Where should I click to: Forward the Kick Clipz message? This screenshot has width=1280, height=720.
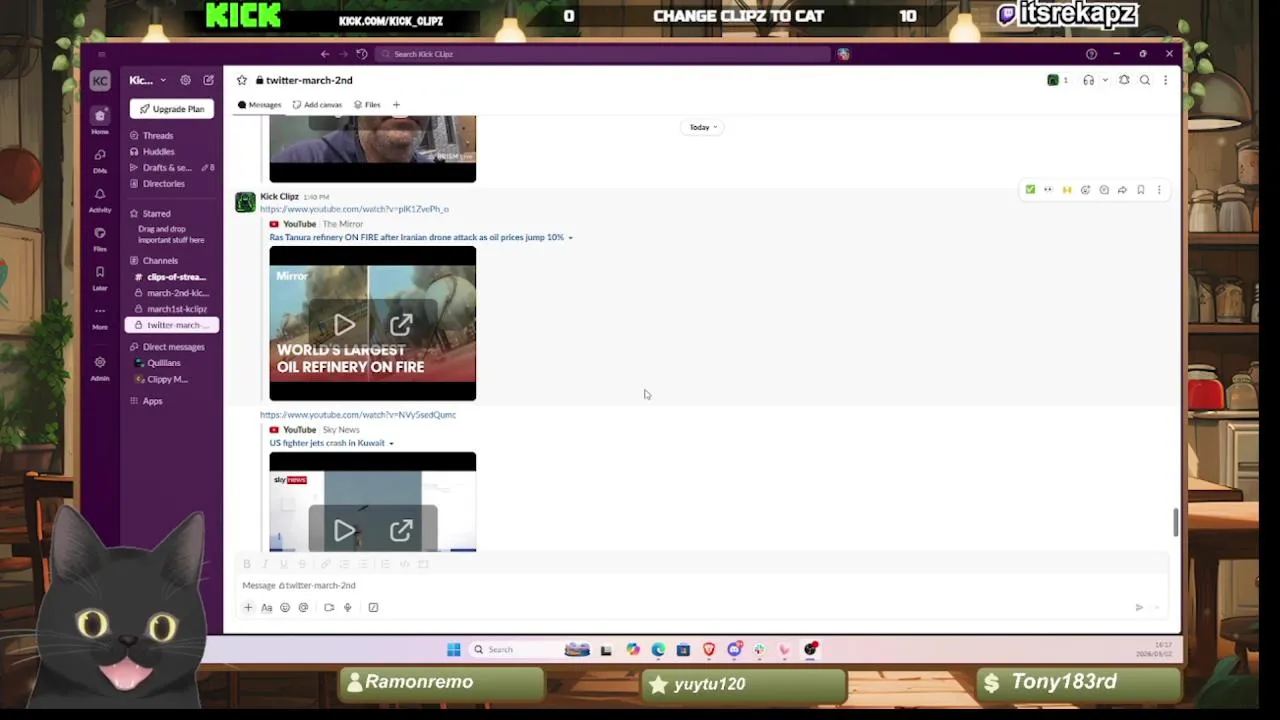point(1122,190)
